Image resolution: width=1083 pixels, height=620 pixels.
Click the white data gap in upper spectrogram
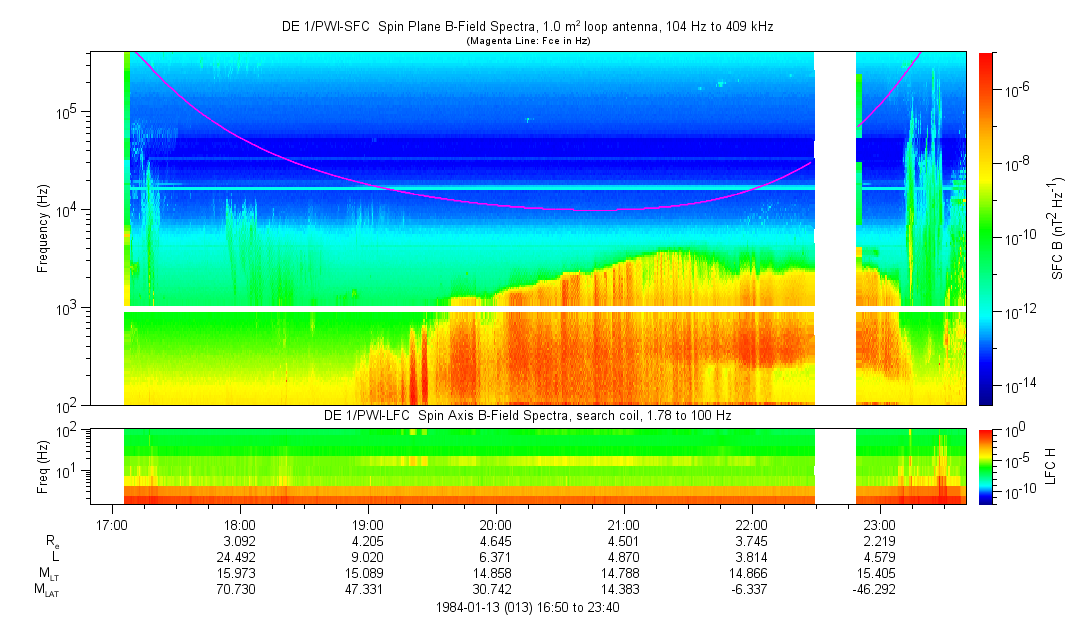835,228
